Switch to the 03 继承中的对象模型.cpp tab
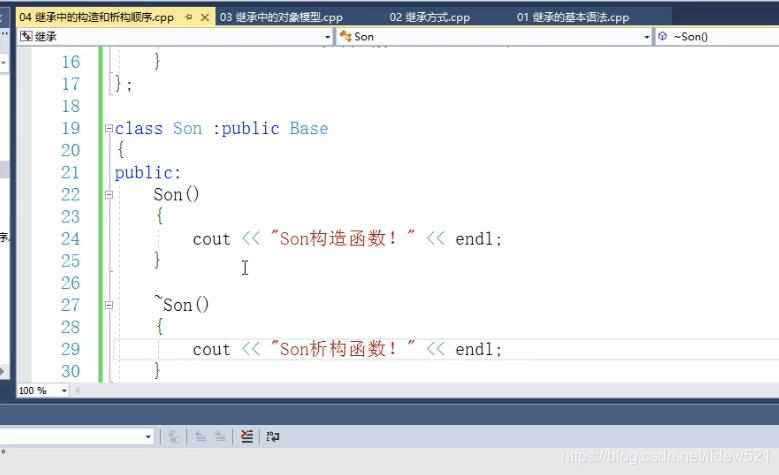The height and width of the screenshot is (475, 779). point(281,17)
